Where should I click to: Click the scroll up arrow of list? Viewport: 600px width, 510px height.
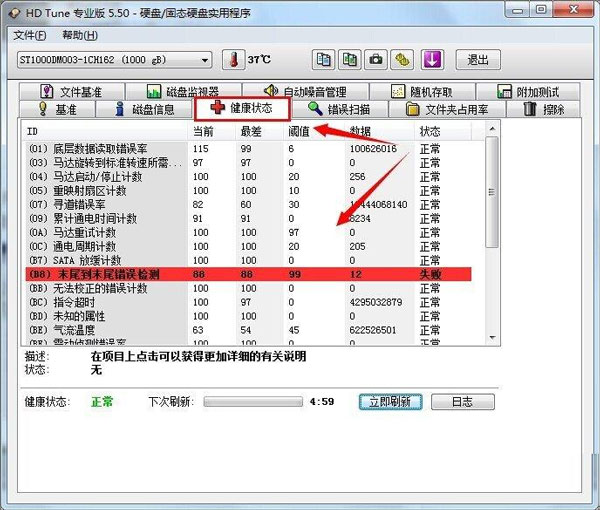click(x=492, y=129)
